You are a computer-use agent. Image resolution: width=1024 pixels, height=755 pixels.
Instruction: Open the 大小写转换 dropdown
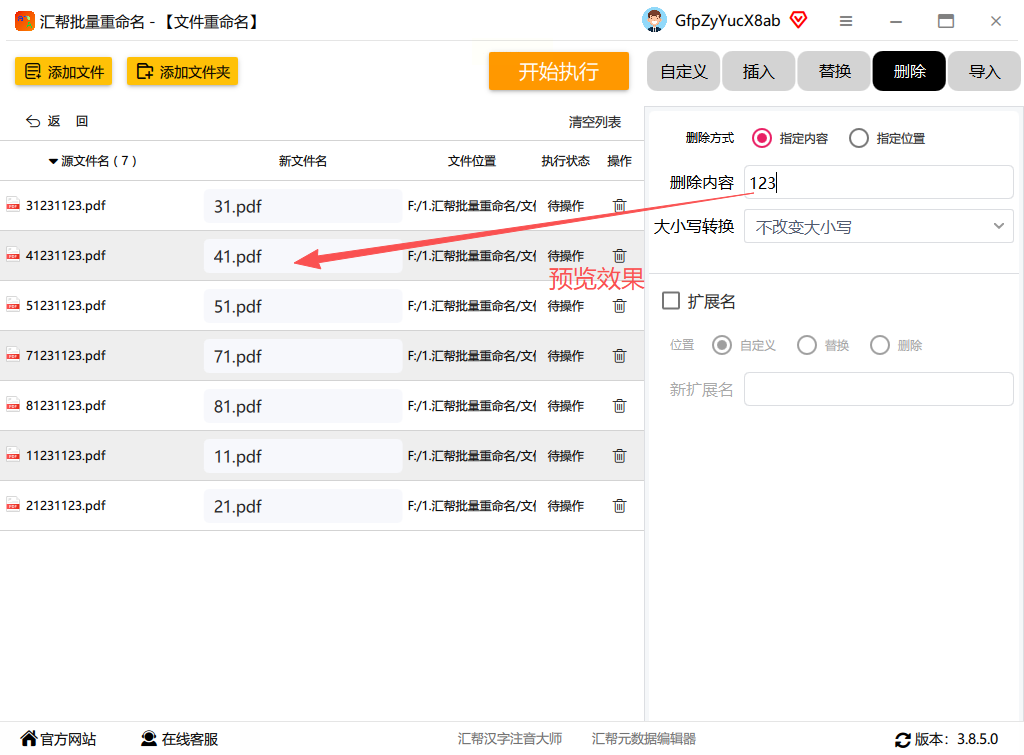coord(878,227)
